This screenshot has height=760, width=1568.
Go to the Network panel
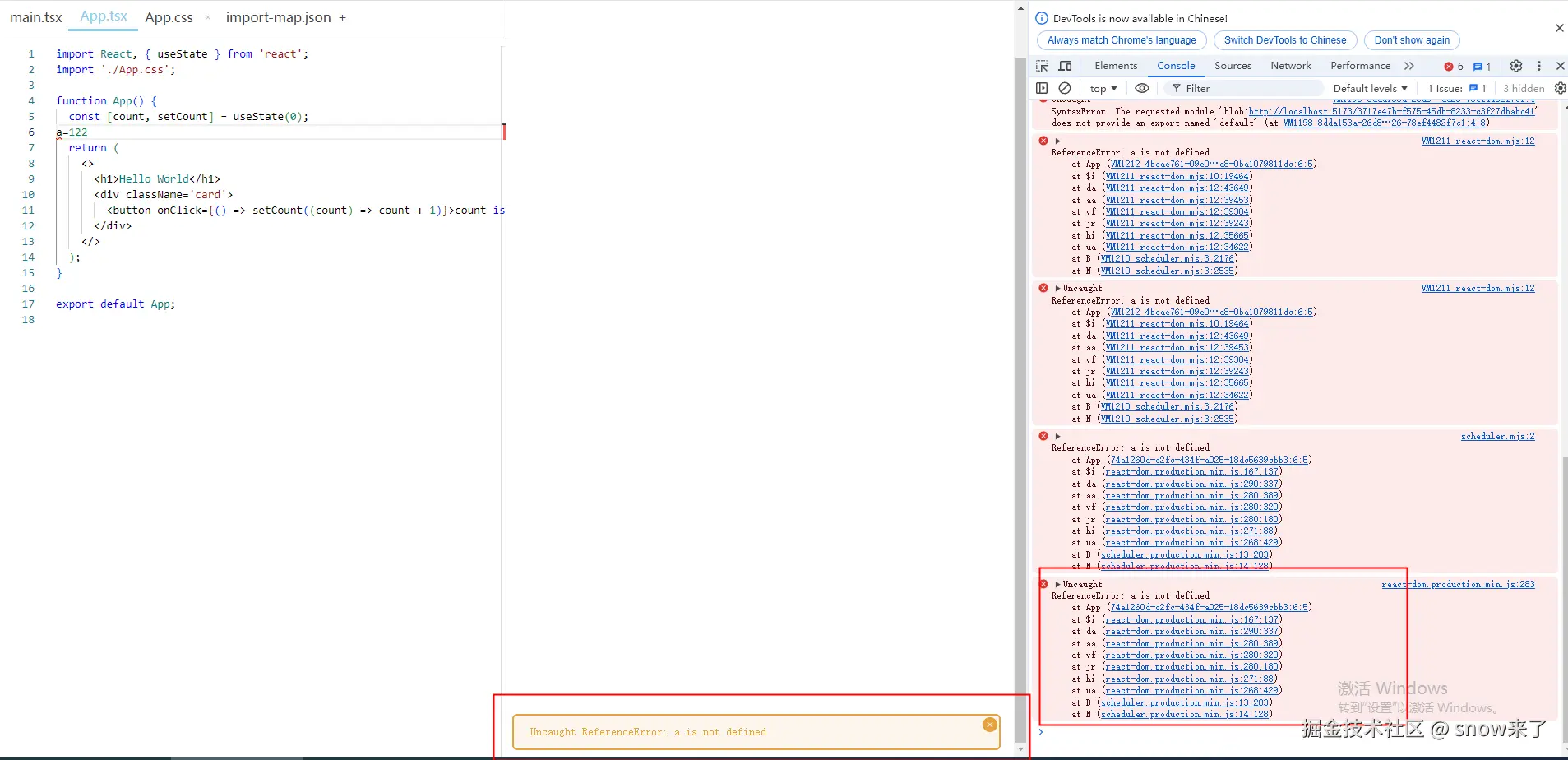1291,66
